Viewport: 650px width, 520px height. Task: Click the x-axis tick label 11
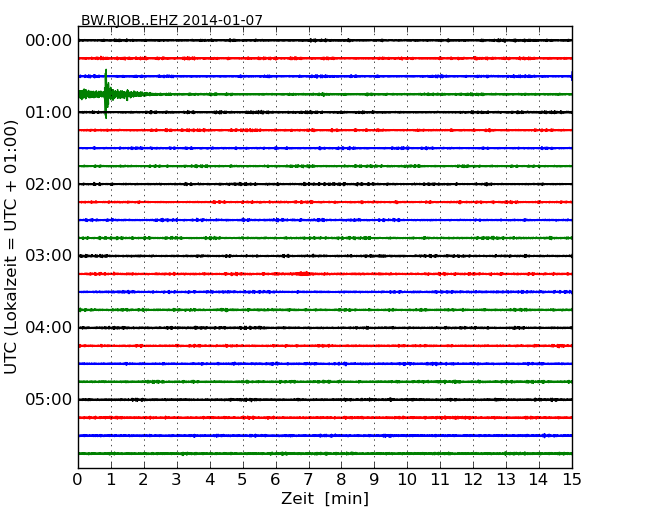pos(440,480)
